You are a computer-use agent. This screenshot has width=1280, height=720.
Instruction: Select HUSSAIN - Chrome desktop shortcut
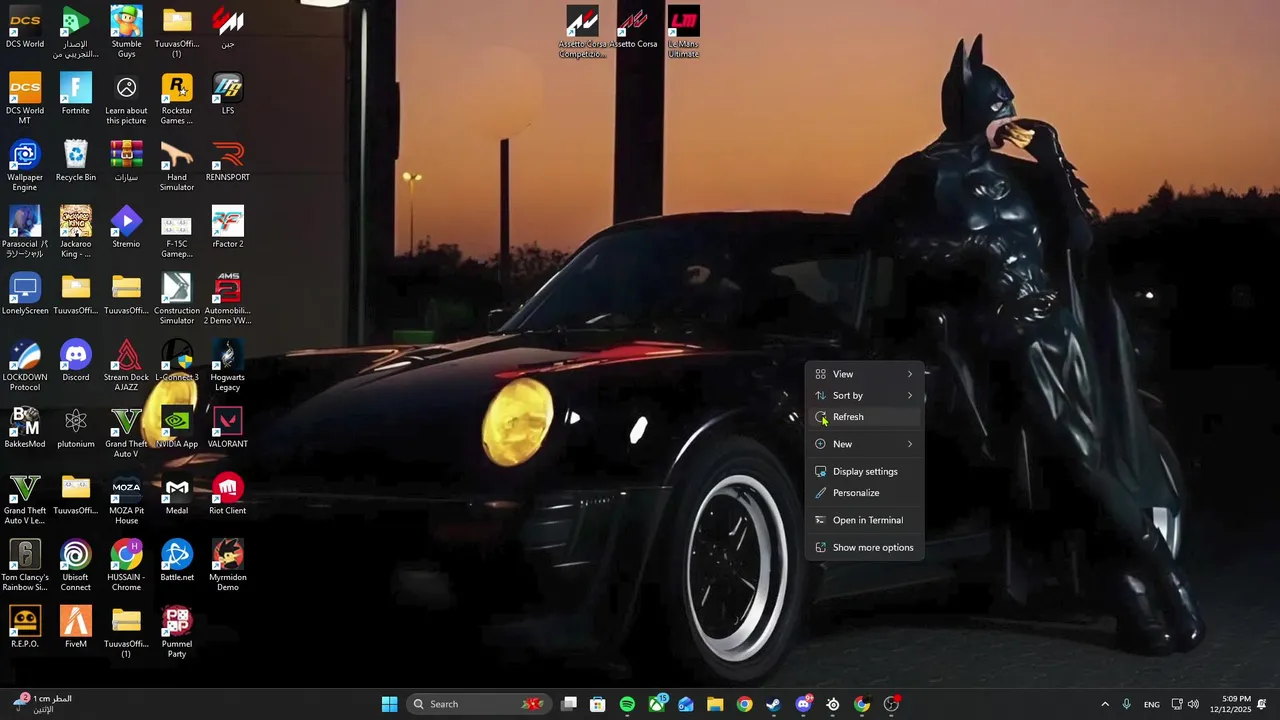126,565
